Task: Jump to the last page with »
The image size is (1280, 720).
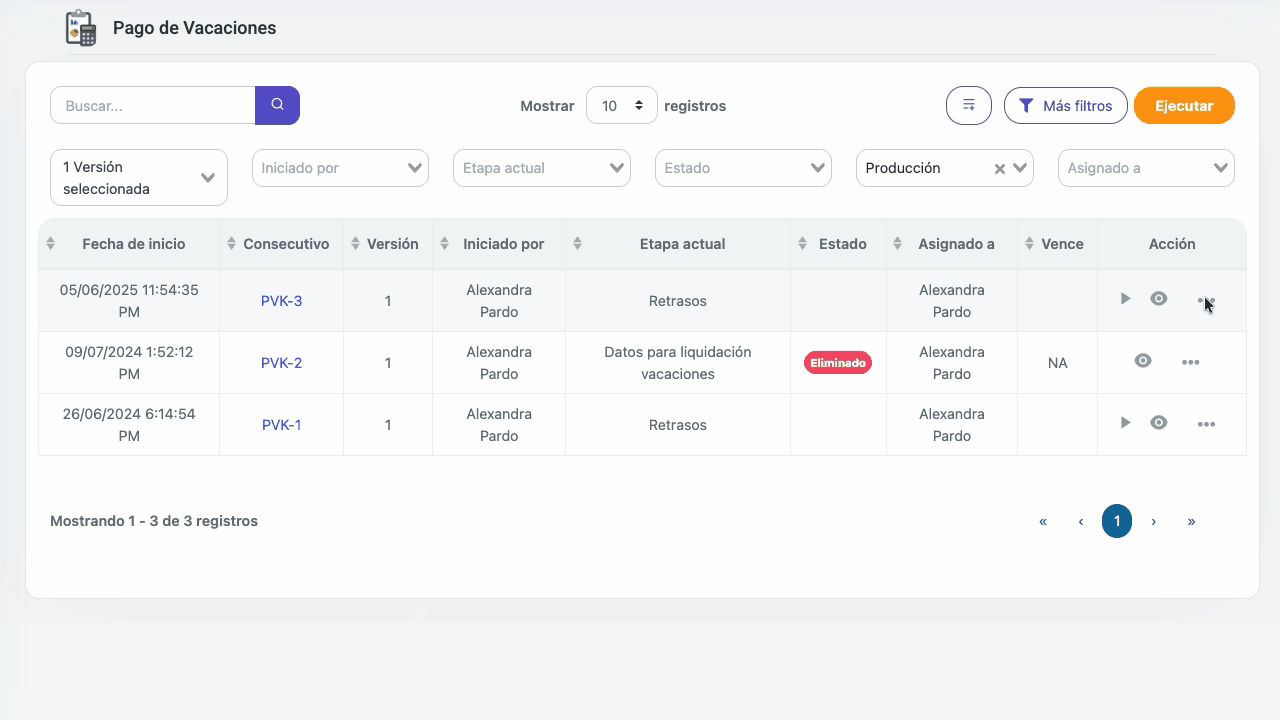Action: pyautogui.click(x=1191, y=521)
